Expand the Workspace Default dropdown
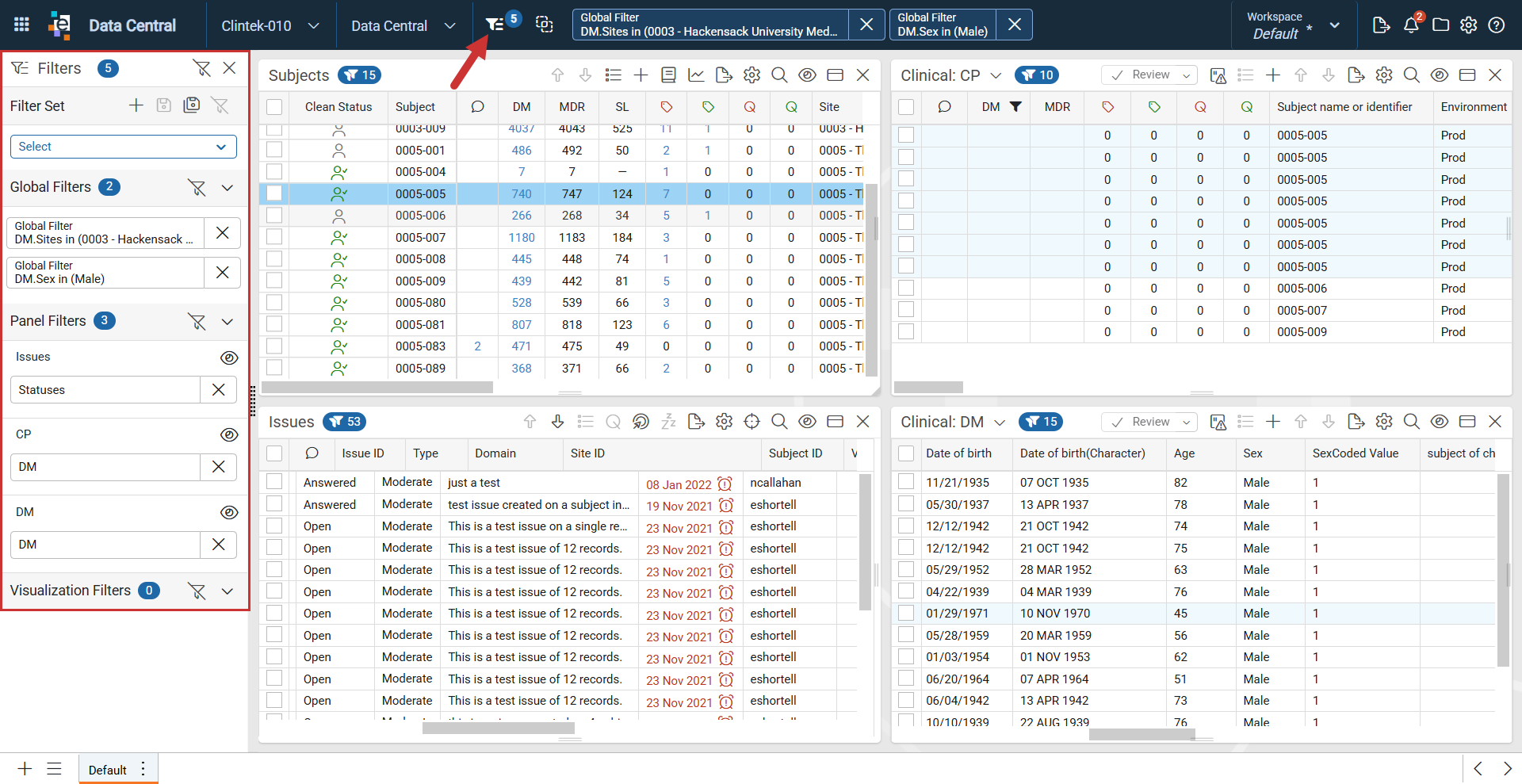 [1335, 25]
